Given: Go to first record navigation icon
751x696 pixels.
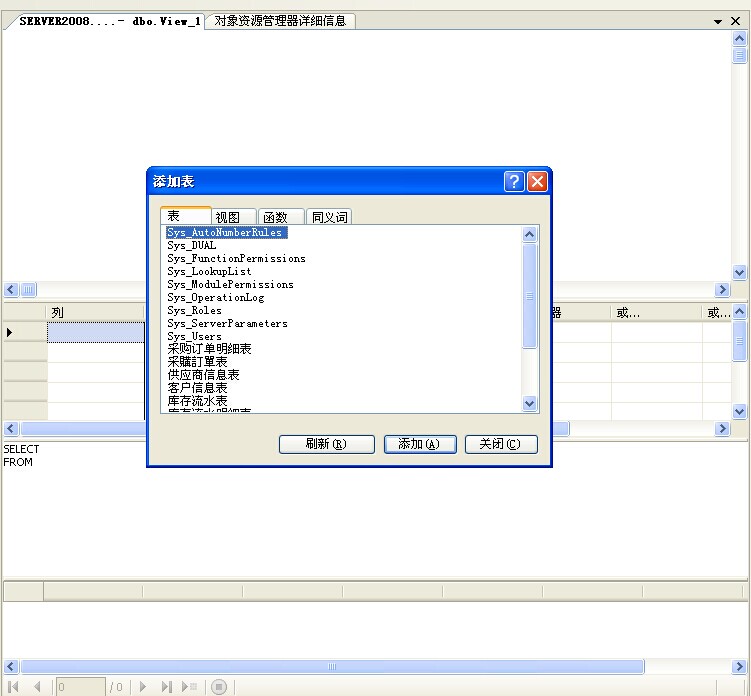Looking at the screenshot, I should click(13, 686).
